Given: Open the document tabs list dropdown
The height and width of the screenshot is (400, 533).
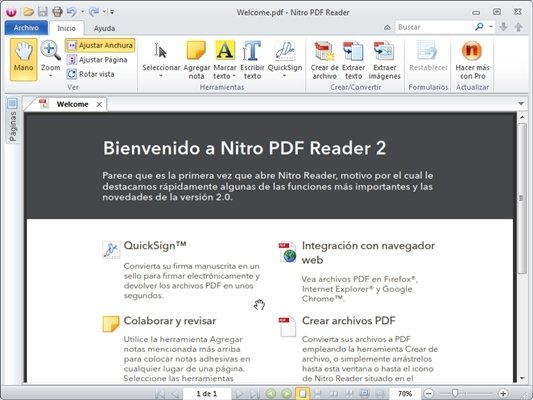Looking at the screenshot, I should pos(521,103).
